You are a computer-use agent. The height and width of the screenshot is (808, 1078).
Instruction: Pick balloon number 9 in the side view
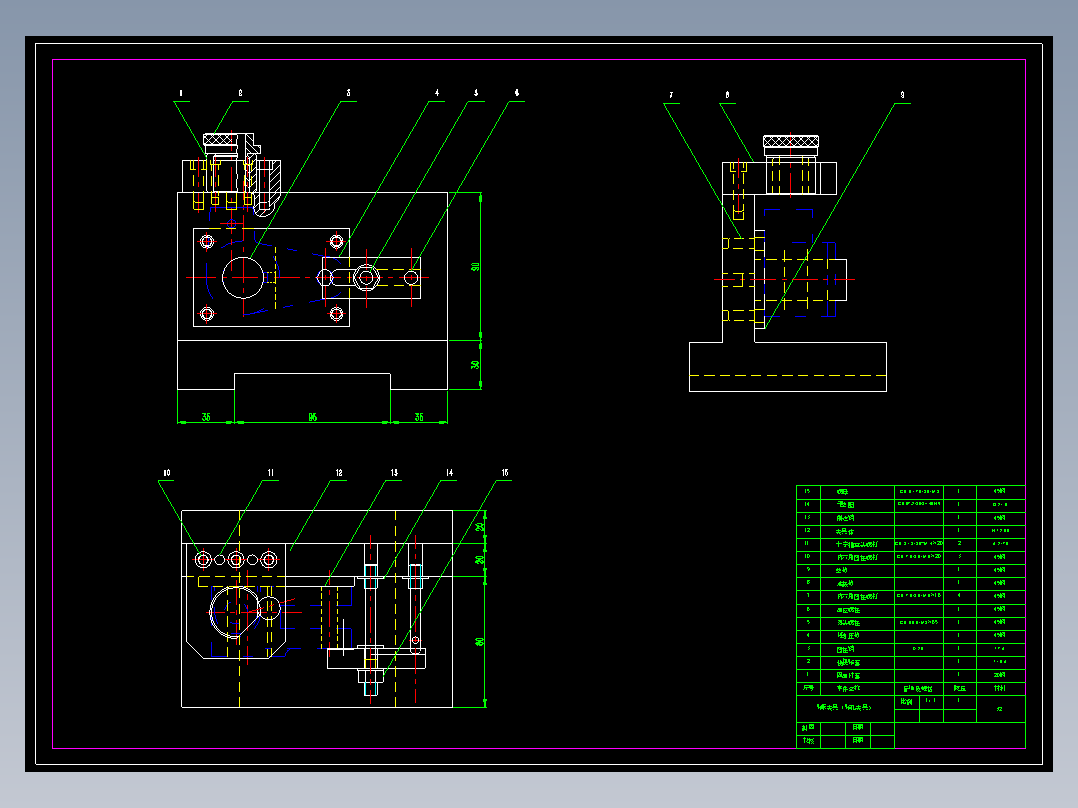coord(902,96)
